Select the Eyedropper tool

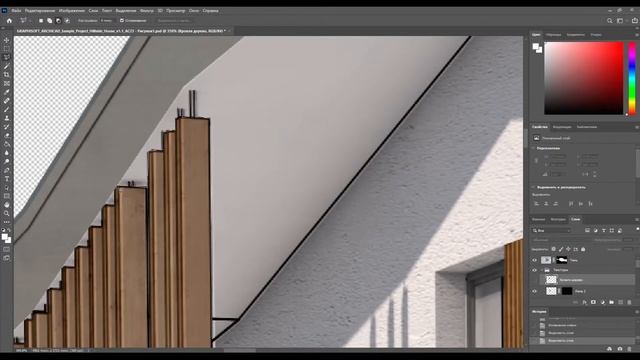click(x=7, y=92)
